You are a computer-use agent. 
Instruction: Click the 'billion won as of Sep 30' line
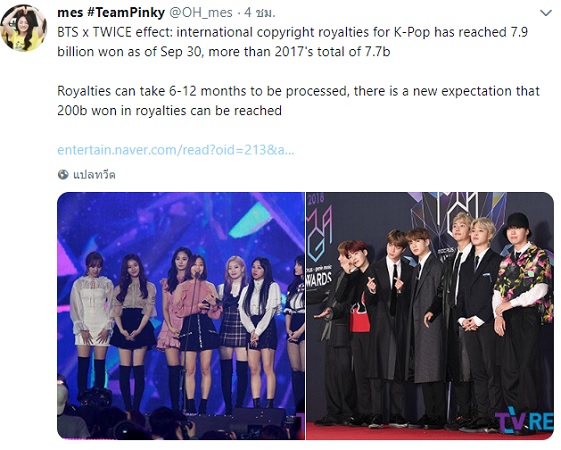(x=224, y=52)
